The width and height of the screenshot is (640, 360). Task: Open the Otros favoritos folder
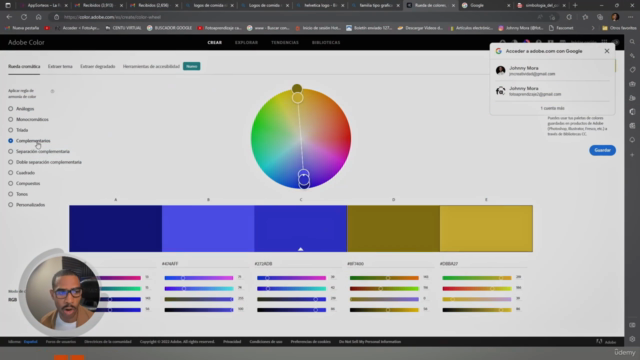pos(619,28)
